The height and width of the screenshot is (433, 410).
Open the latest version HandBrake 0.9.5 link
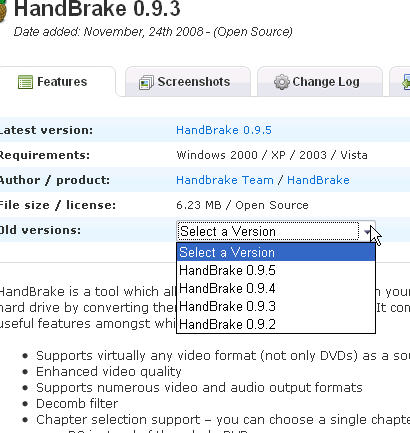coord(224,130)
